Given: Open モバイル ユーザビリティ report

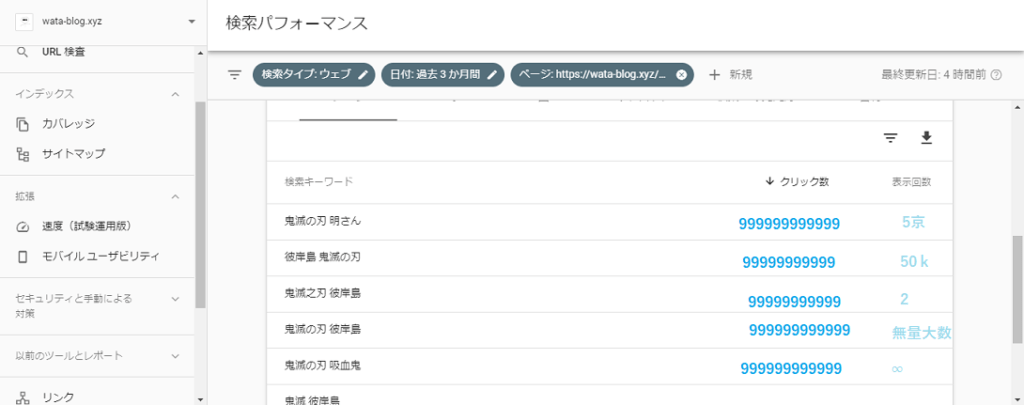Looking at the screenshot, I should (101, 256).
